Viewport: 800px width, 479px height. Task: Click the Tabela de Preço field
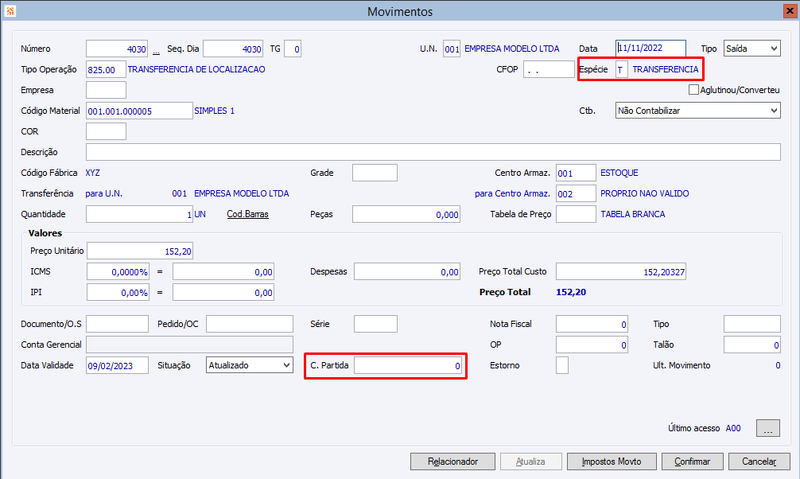[576, 214]
